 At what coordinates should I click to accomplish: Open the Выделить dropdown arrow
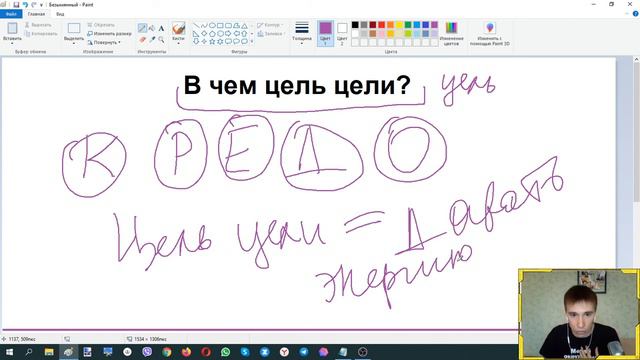click(x=74, y=43)
